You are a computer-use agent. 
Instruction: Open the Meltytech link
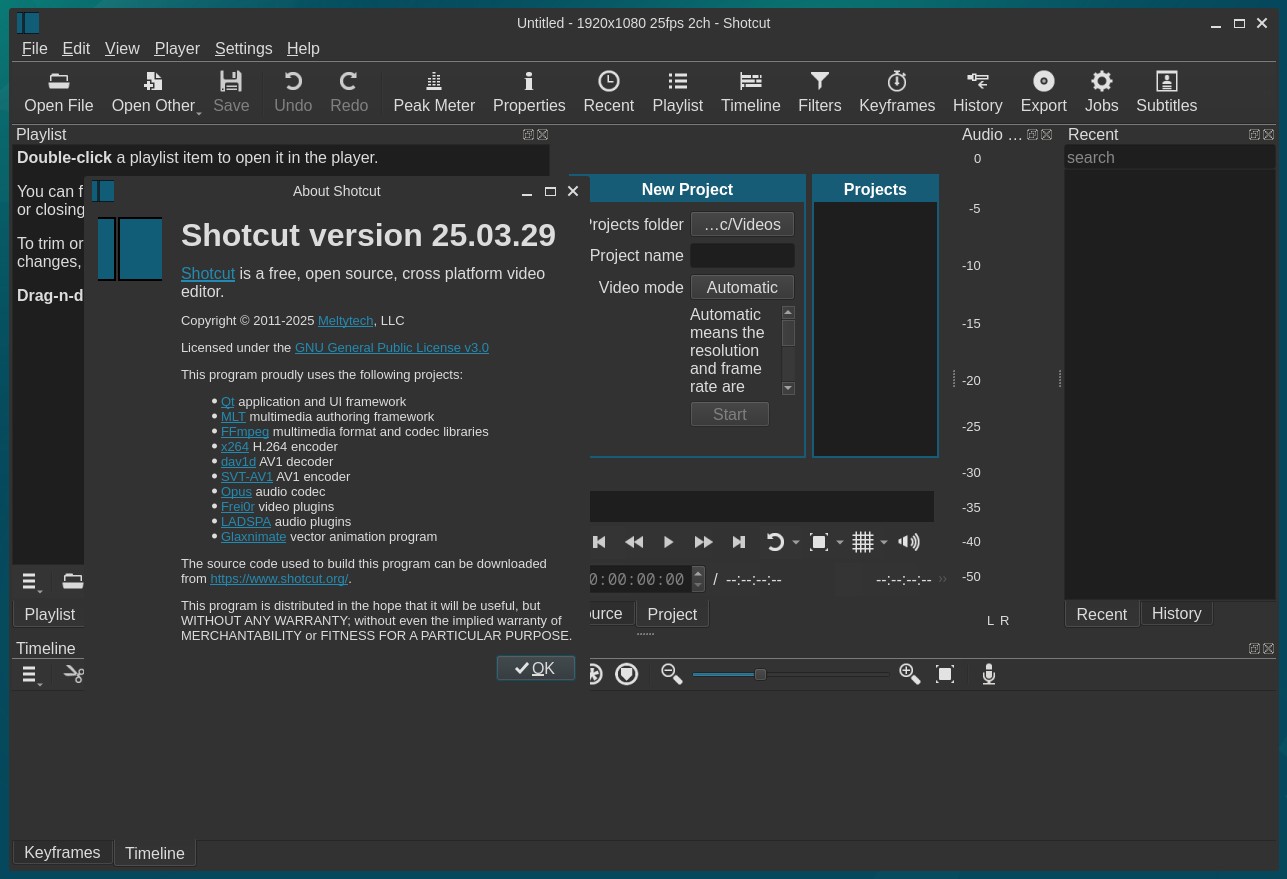(x=345, y=320)
